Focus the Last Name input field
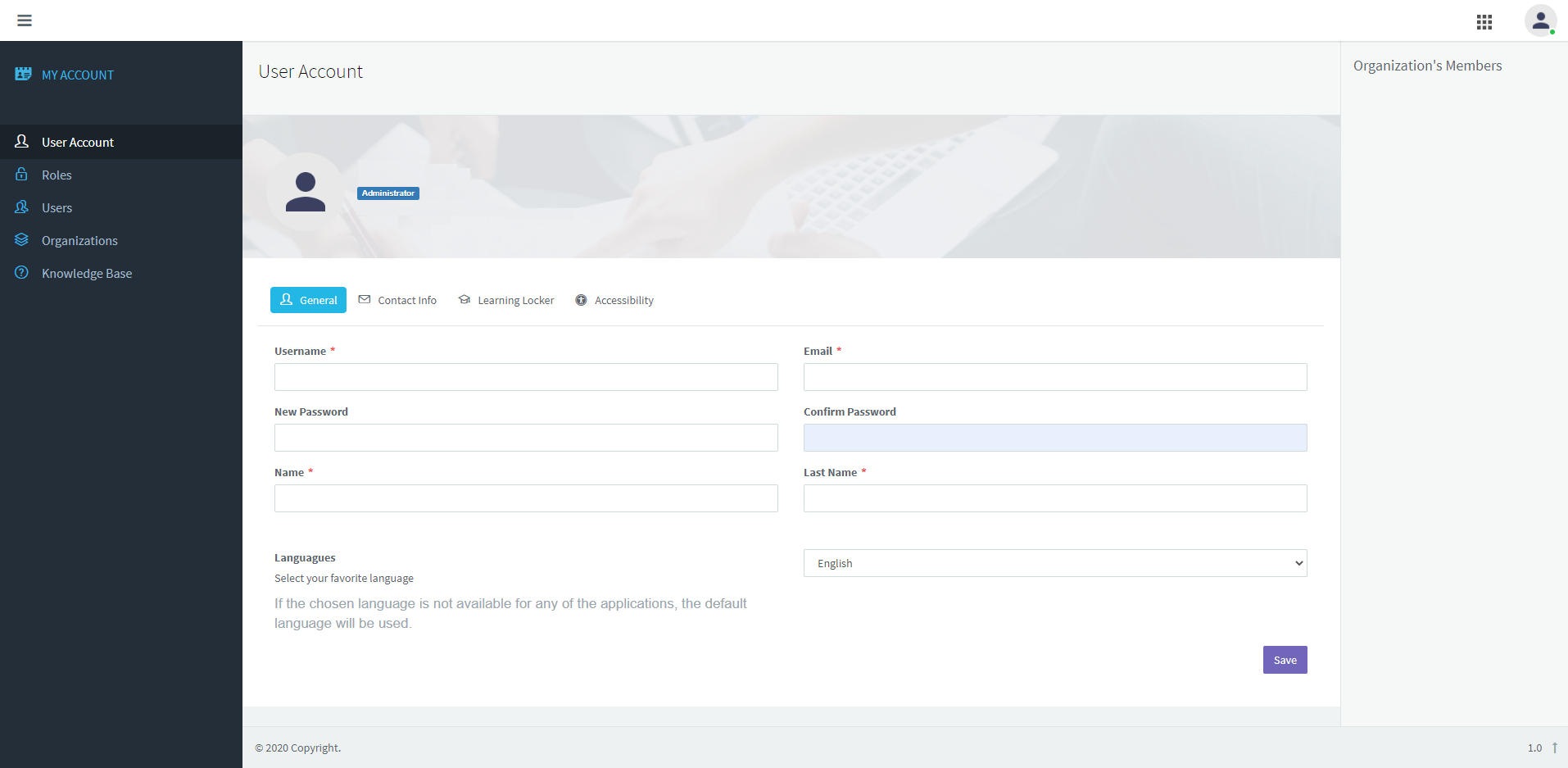The height and width of the screenshot is (768, 1568). pyautogui.click(x=1055, y=498)
